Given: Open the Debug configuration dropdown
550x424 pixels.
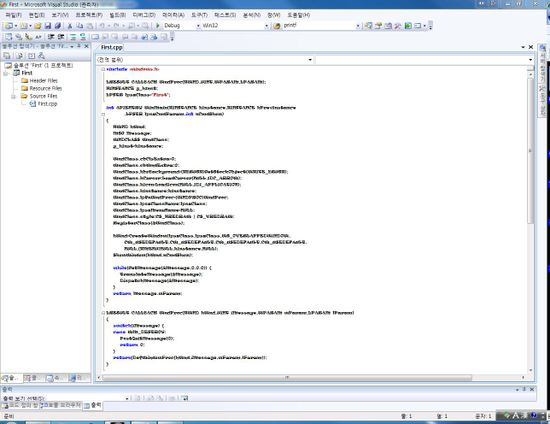Looking at the screenshot, I should 198,26.
